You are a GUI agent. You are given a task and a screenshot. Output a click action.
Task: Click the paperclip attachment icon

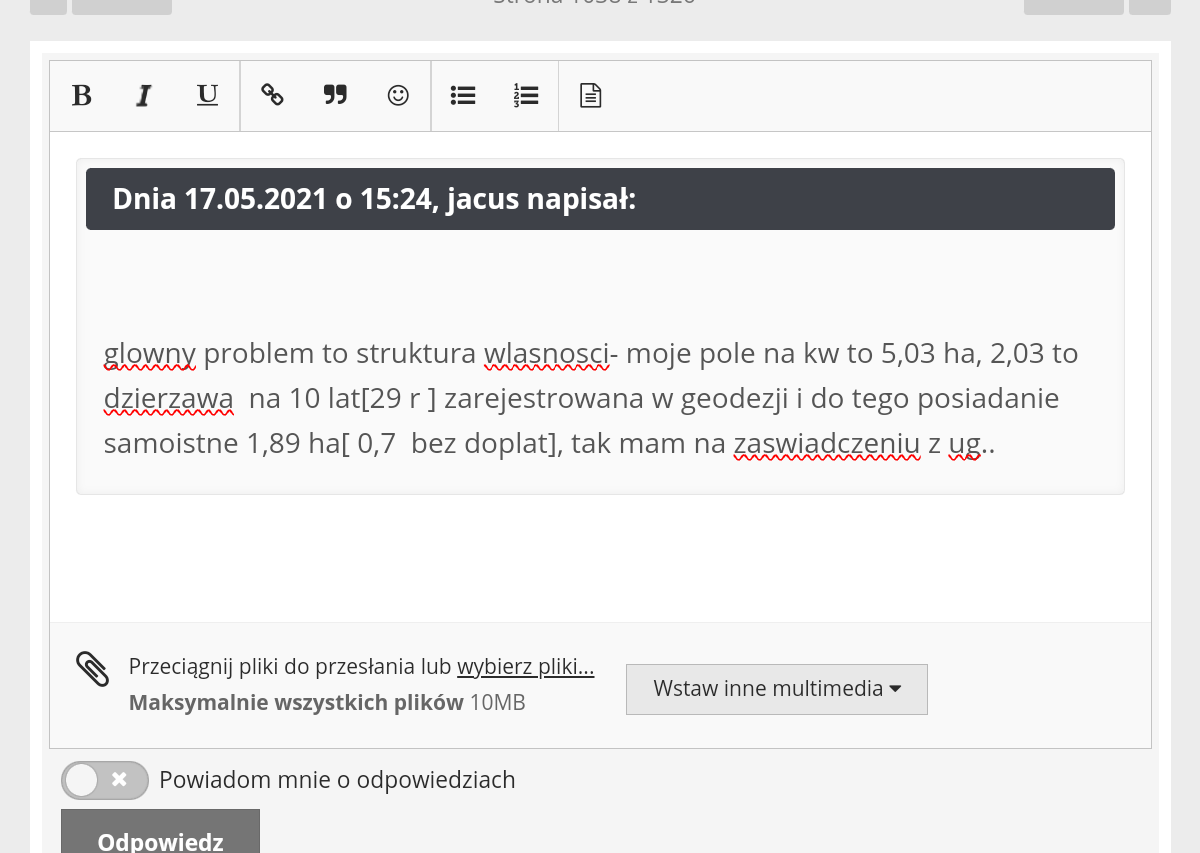point(92,669)
